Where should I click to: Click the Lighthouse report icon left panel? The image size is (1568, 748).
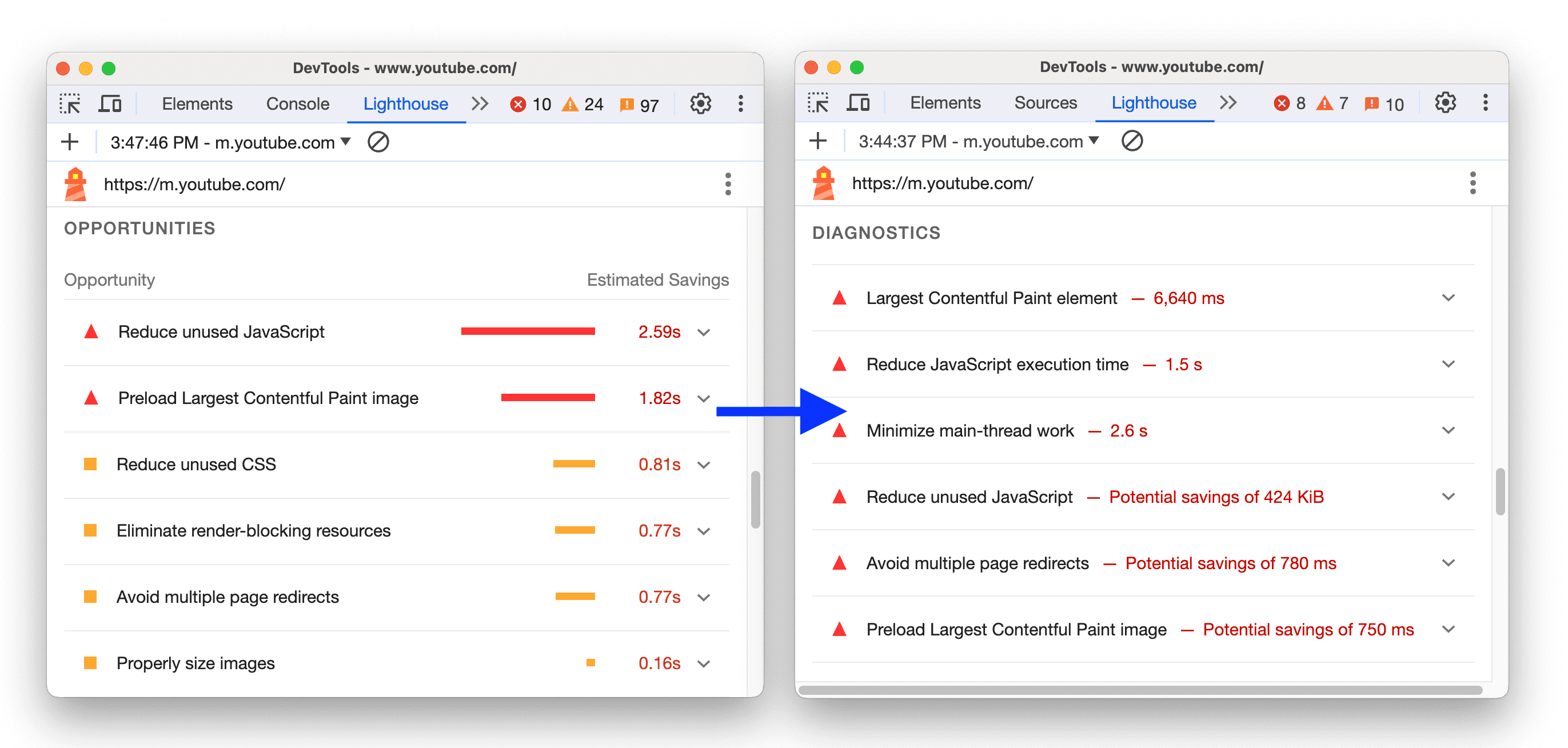(81, 186)
